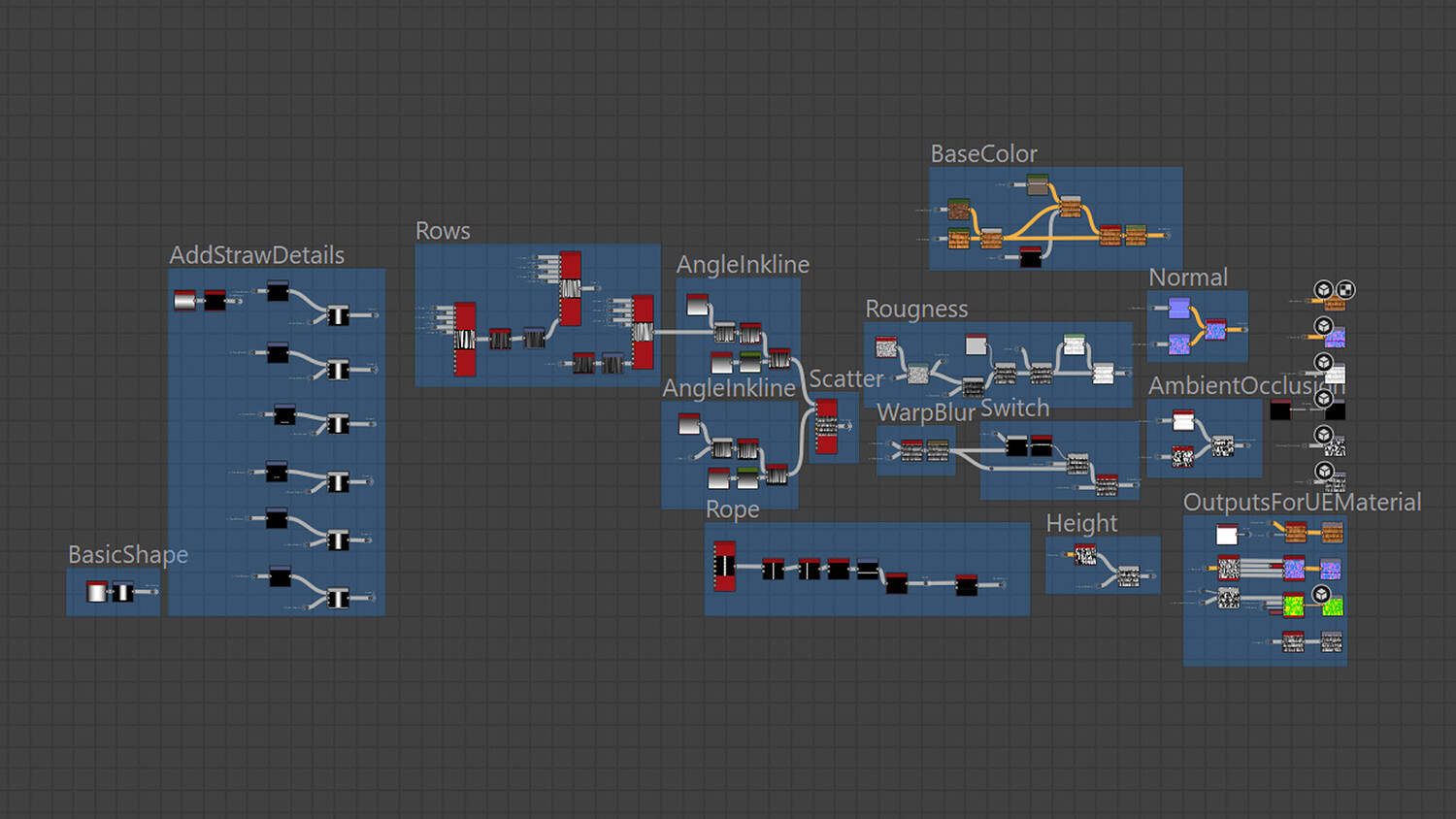Screen dimensions: 1456x819
Task: Select the white-bar node in BasicShape frame
Action: pyautogui.click(x=123, y=591)
